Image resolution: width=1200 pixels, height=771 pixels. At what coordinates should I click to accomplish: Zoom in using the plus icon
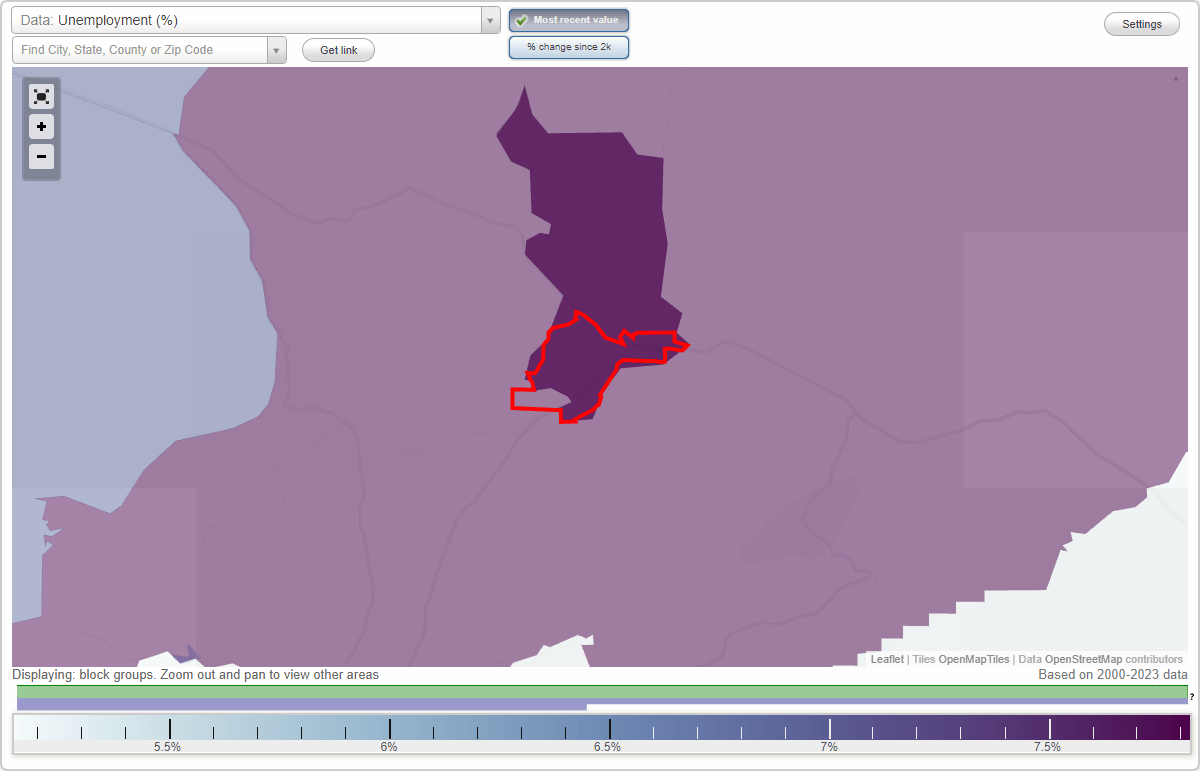(41, 127)
